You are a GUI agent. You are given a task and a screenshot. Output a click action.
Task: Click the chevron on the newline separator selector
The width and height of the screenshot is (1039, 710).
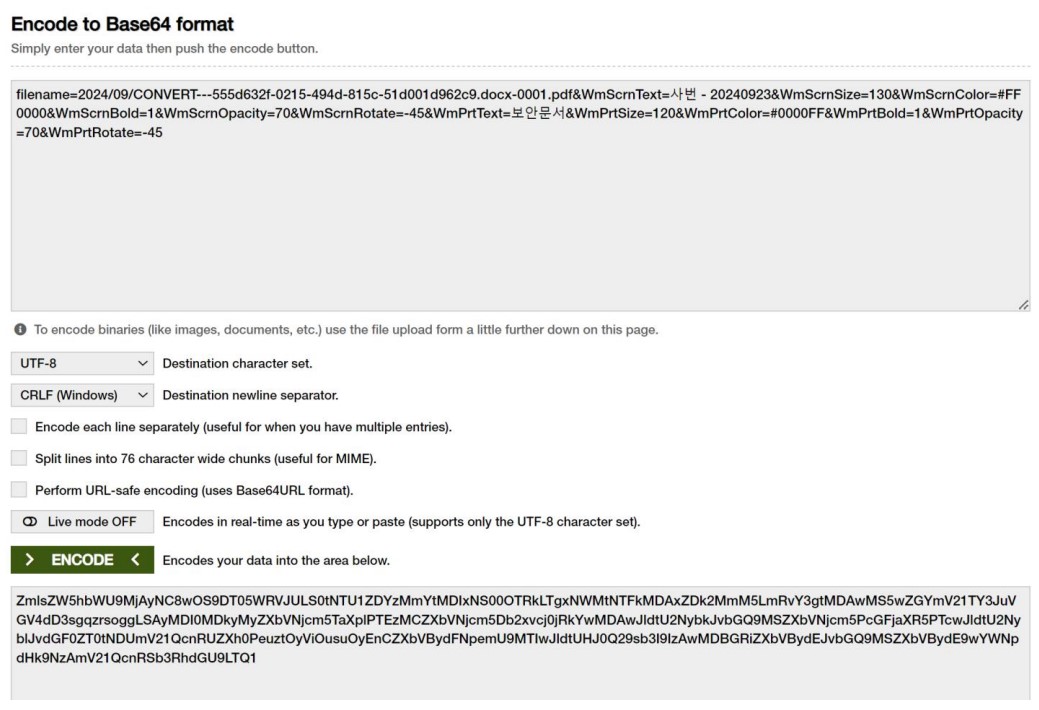(141, 395)
